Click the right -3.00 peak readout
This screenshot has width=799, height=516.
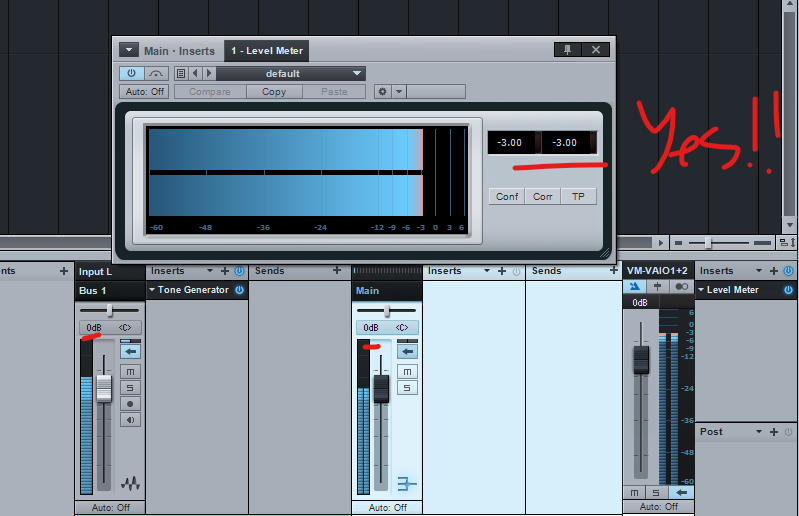tap(566, 143)
